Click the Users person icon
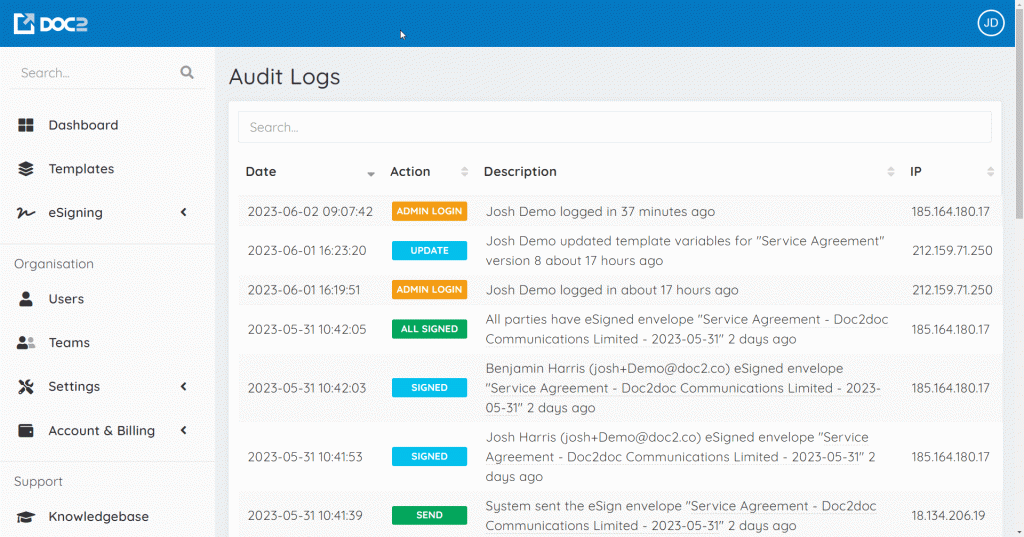The height and width of the screenshot is (537, 1024). click(26, 299)
